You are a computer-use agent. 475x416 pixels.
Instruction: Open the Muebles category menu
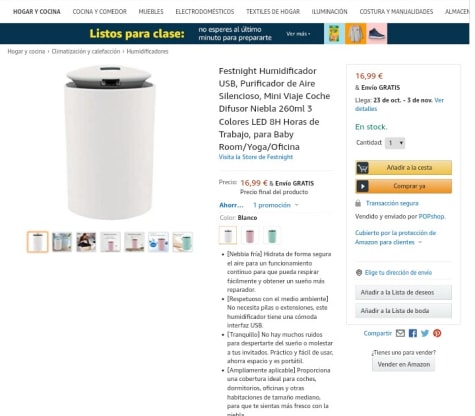click(151, 12)
